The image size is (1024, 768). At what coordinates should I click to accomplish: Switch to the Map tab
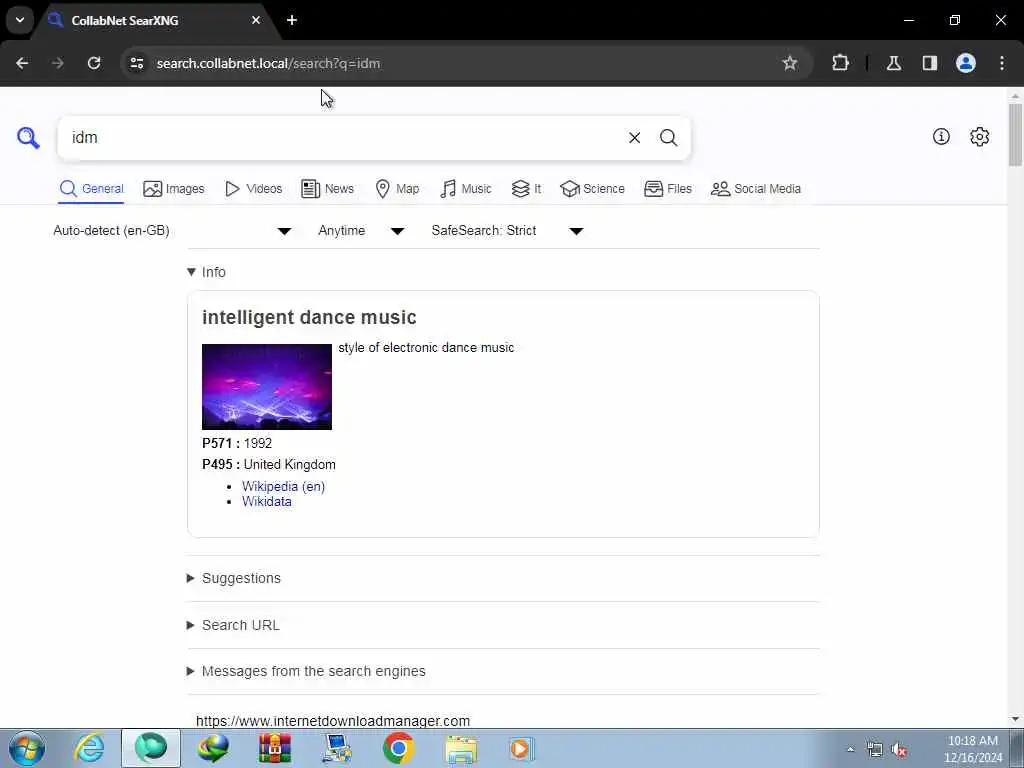(397, 189)
